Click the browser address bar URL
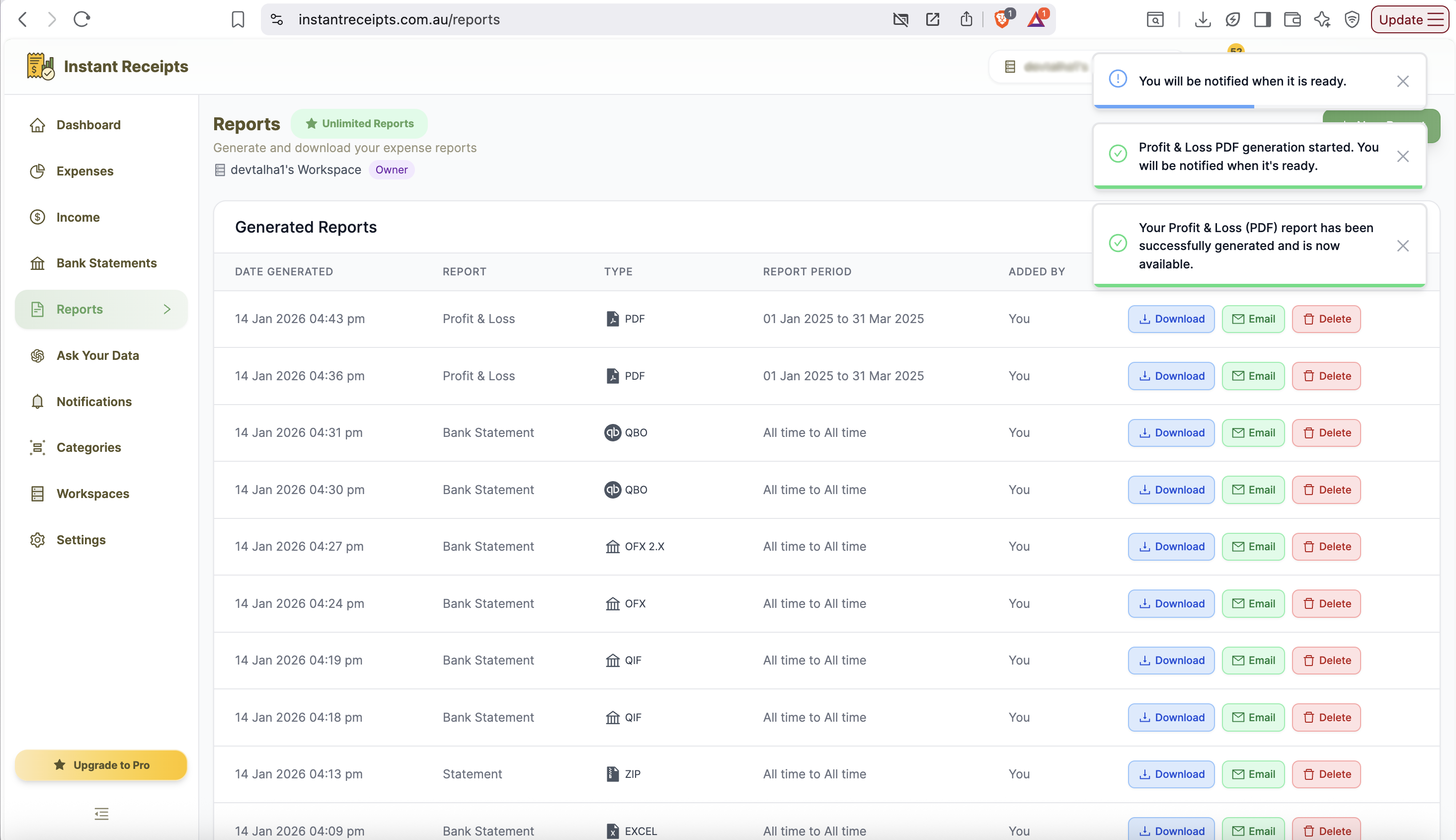Screen dimensions: 1456x840 (399, 19)
